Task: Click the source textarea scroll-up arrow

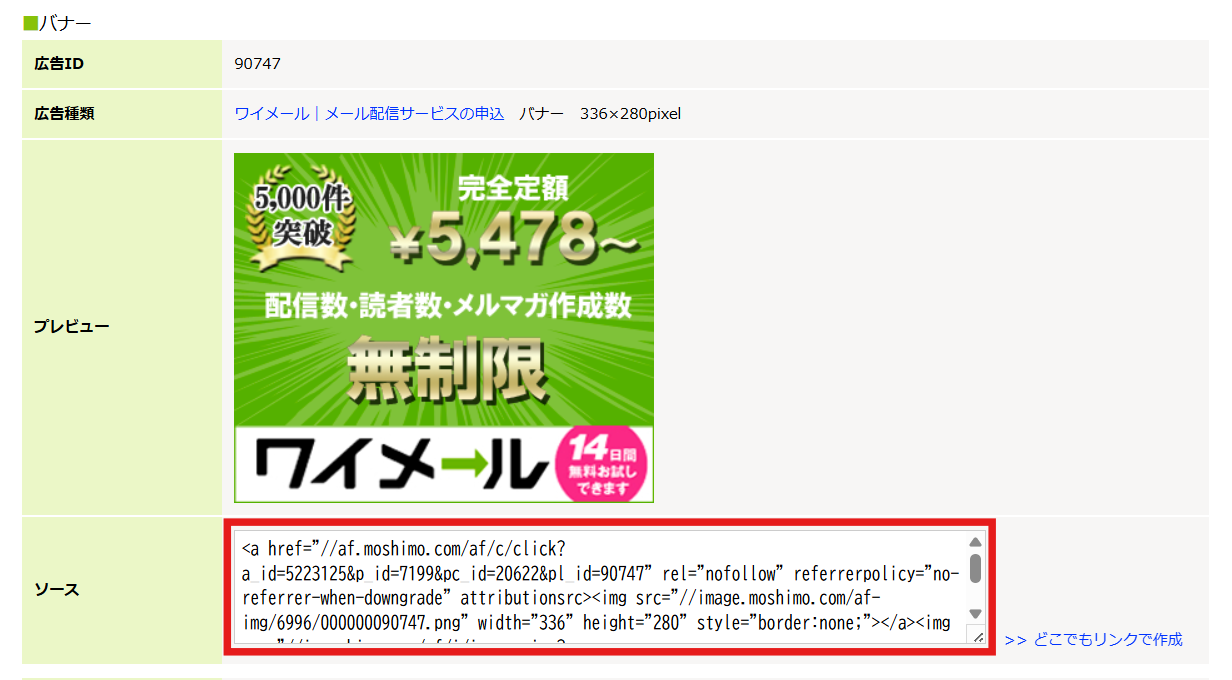Action: point(975,543)
